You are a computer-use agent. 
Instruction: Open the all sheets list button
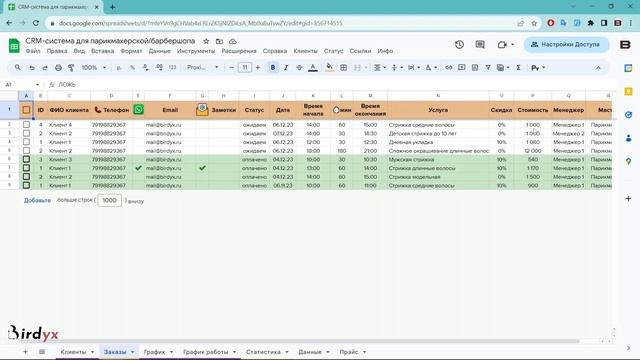(42, 352)
